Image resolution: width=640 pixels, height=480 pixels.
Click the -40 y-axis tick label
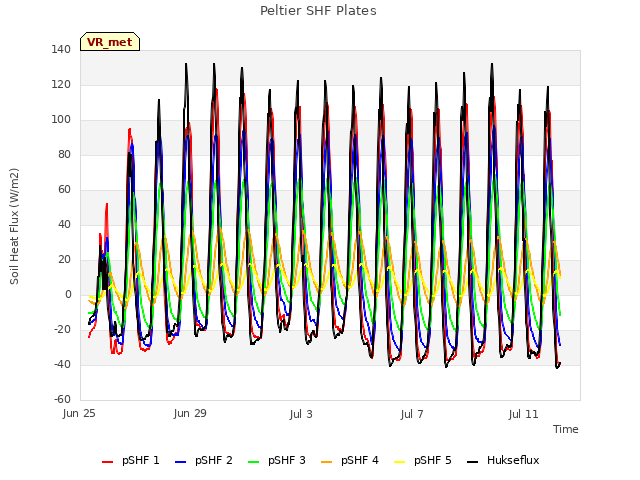62,364
